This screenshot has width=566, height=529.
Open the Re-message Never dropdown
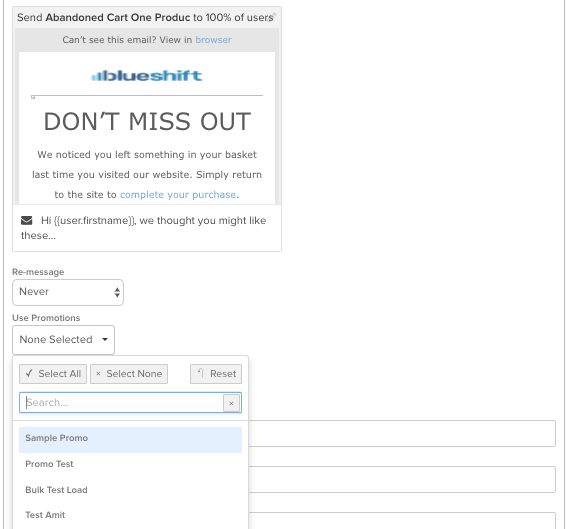[68, 292]
